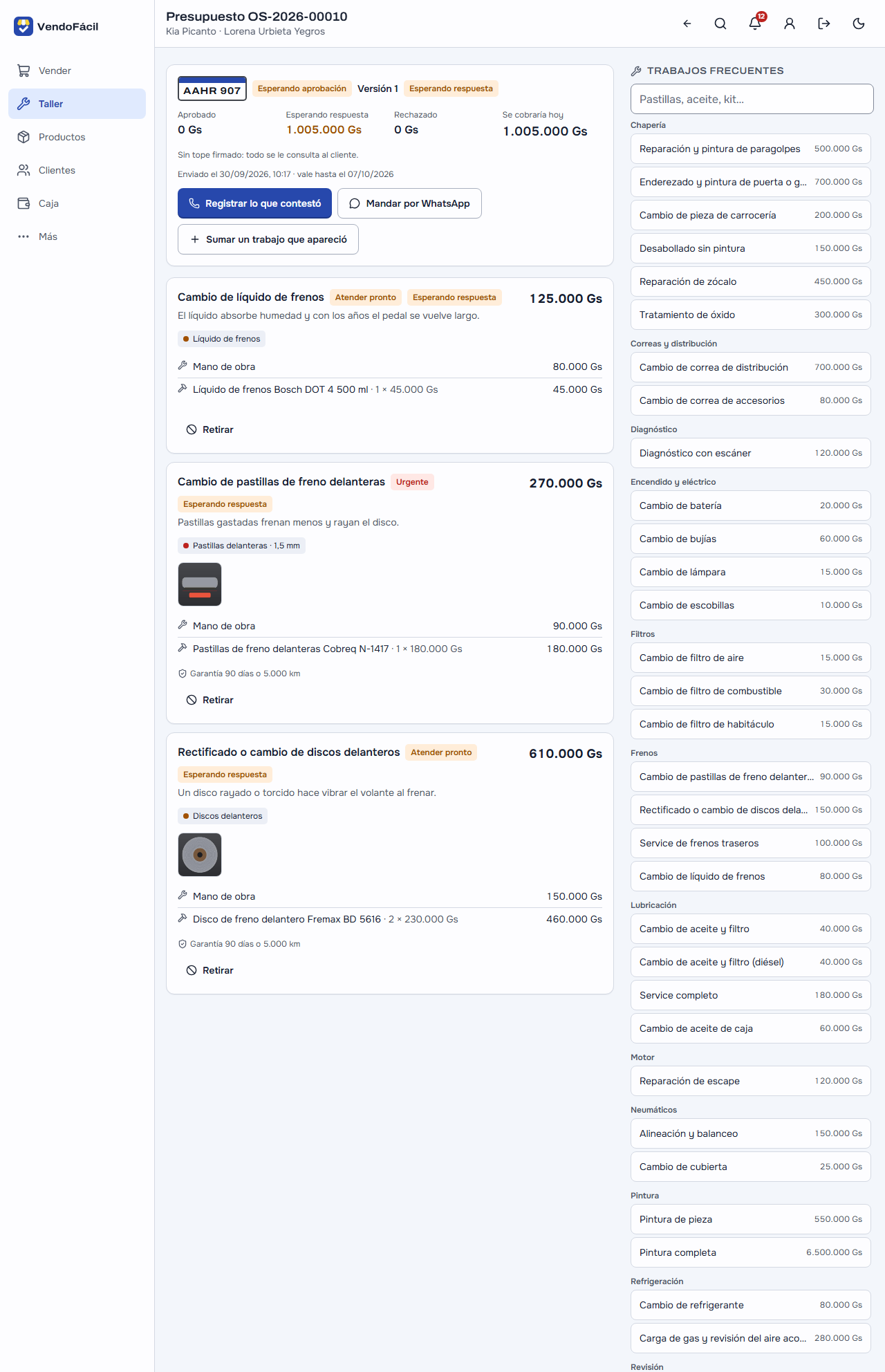Click Registrar lo que contestó button

coord(254,203)
